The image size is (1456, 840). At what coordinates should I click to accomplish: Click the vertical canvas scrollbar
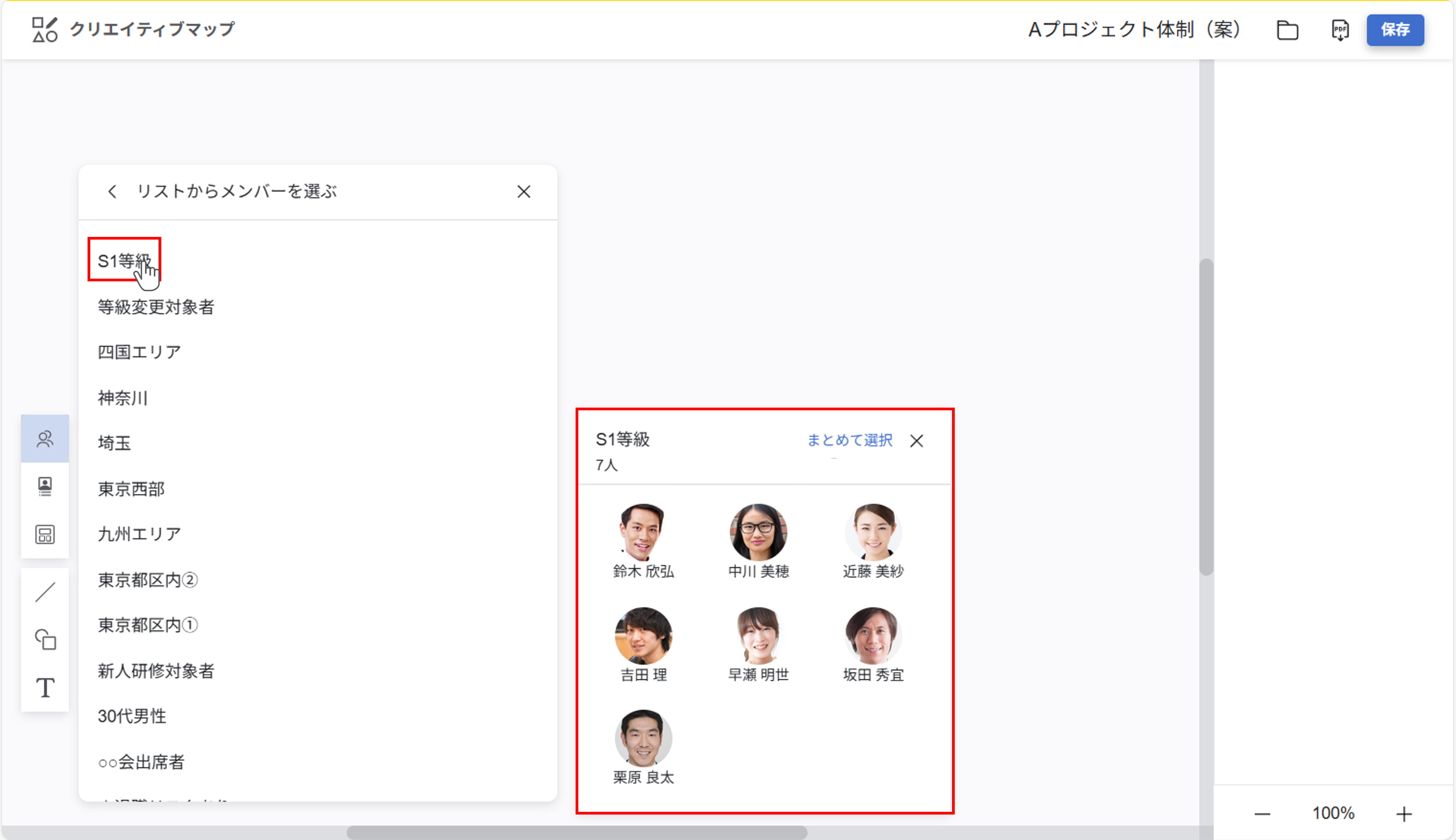coord(1206,416)
